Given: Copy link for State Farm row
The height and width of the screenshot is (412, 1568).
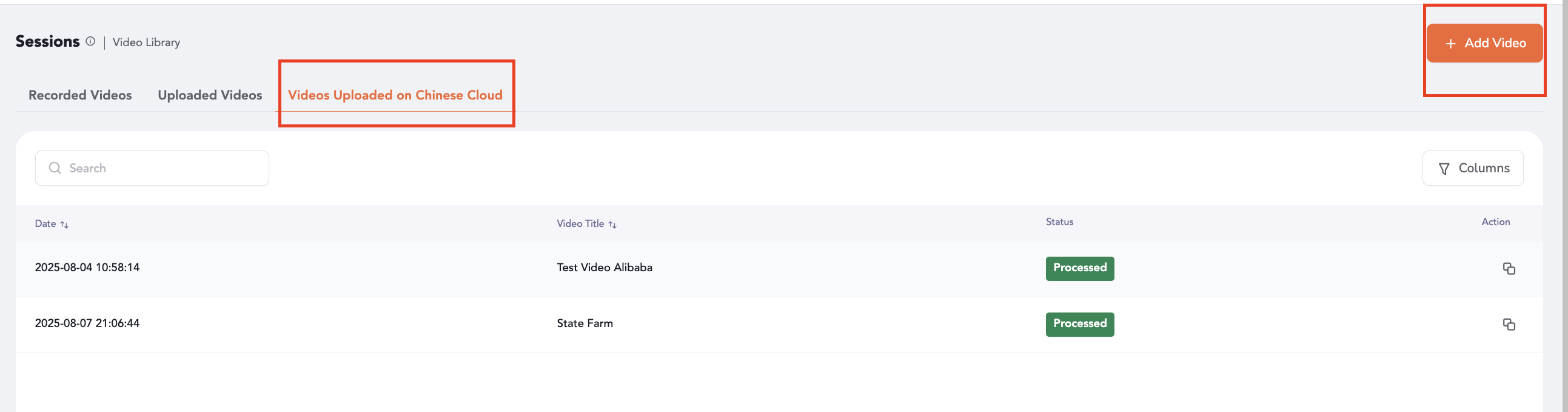Looking at the screenshot, I should click(x=1509, y=324).
